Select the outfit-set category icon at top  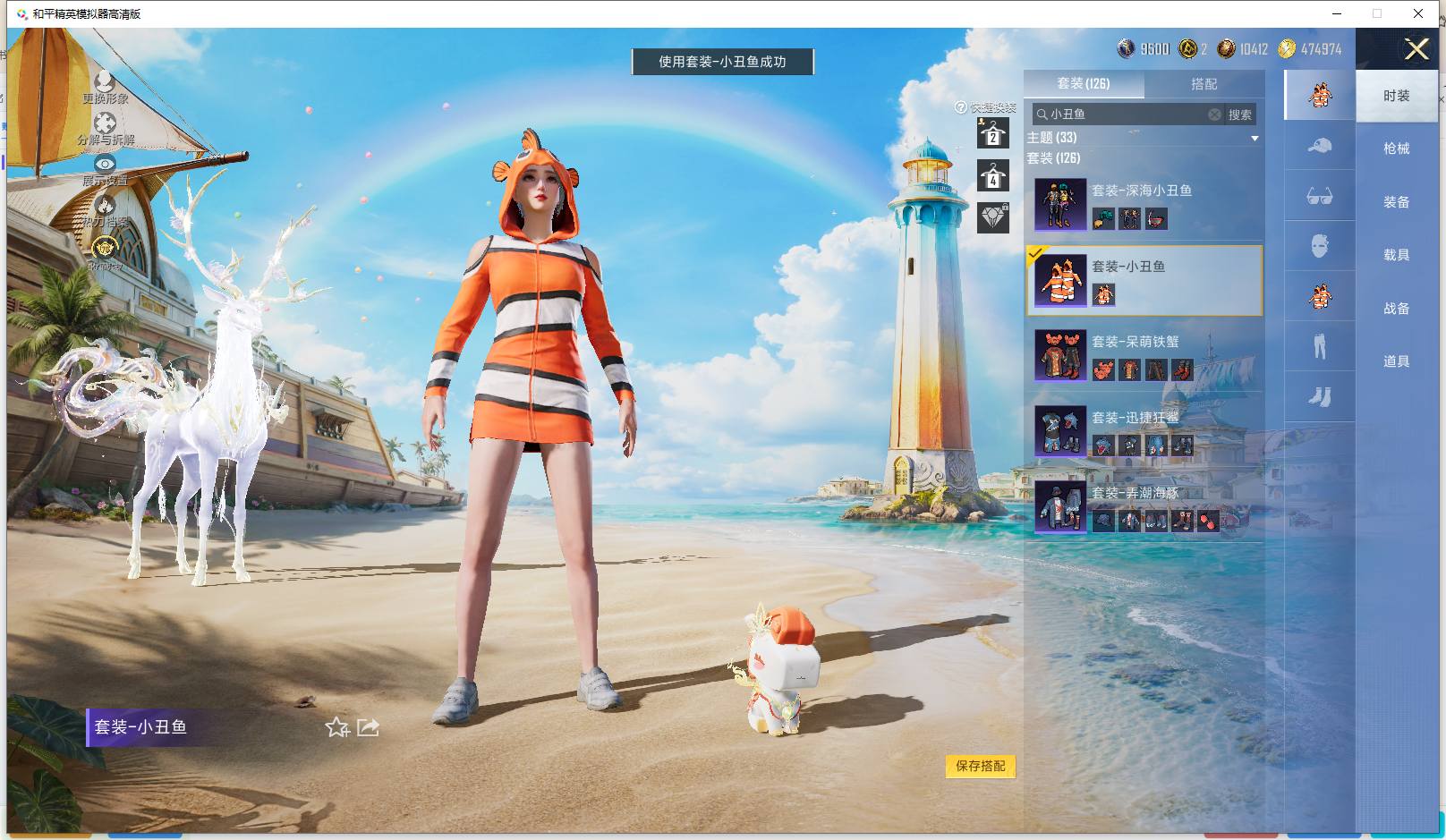tap(1320, 95)
